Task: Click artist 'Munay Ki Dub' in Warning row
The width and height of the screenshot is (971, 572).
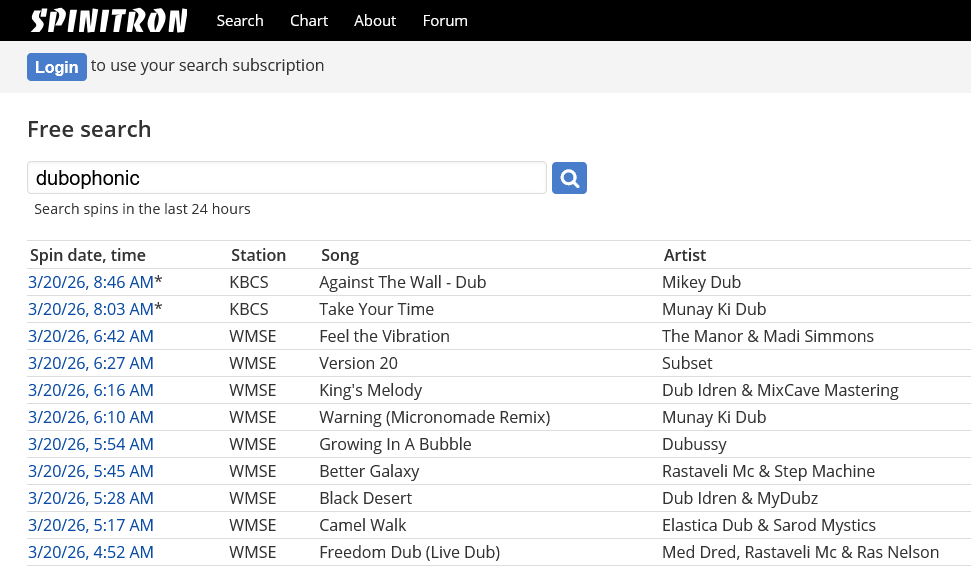Action: point(714,417)
